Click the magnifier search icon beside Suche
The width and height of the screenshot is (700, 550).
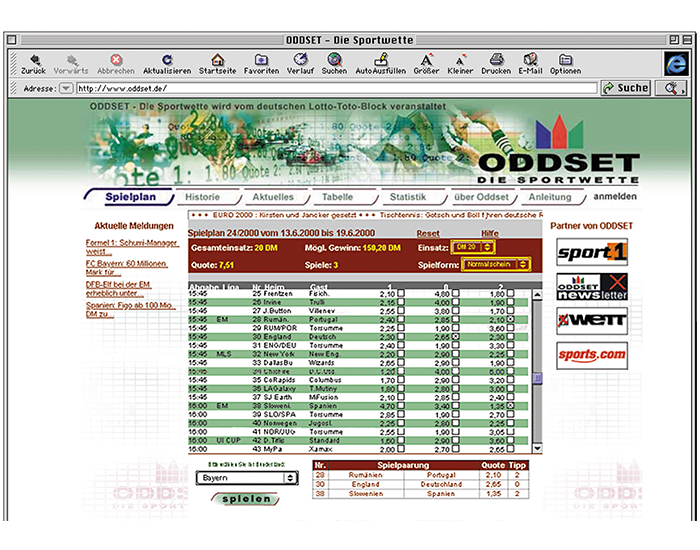click(671, 88)
